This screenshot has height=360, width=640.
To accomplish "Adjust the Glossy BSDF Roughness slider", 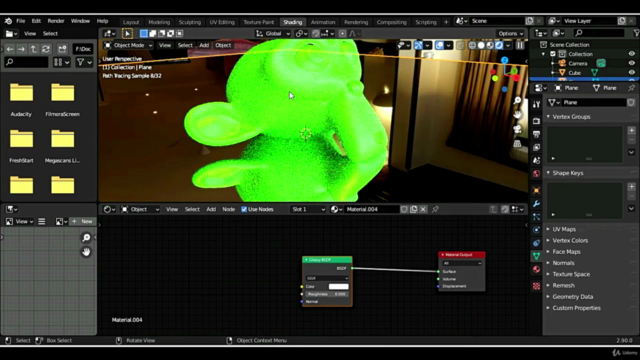I will coord(327,294).
